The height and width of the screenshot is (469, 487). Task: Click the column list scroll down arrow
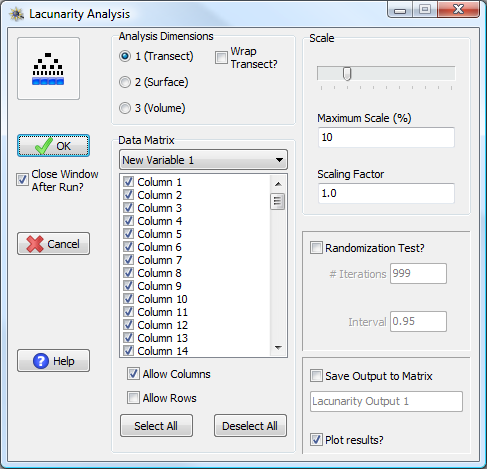[278, 348]
